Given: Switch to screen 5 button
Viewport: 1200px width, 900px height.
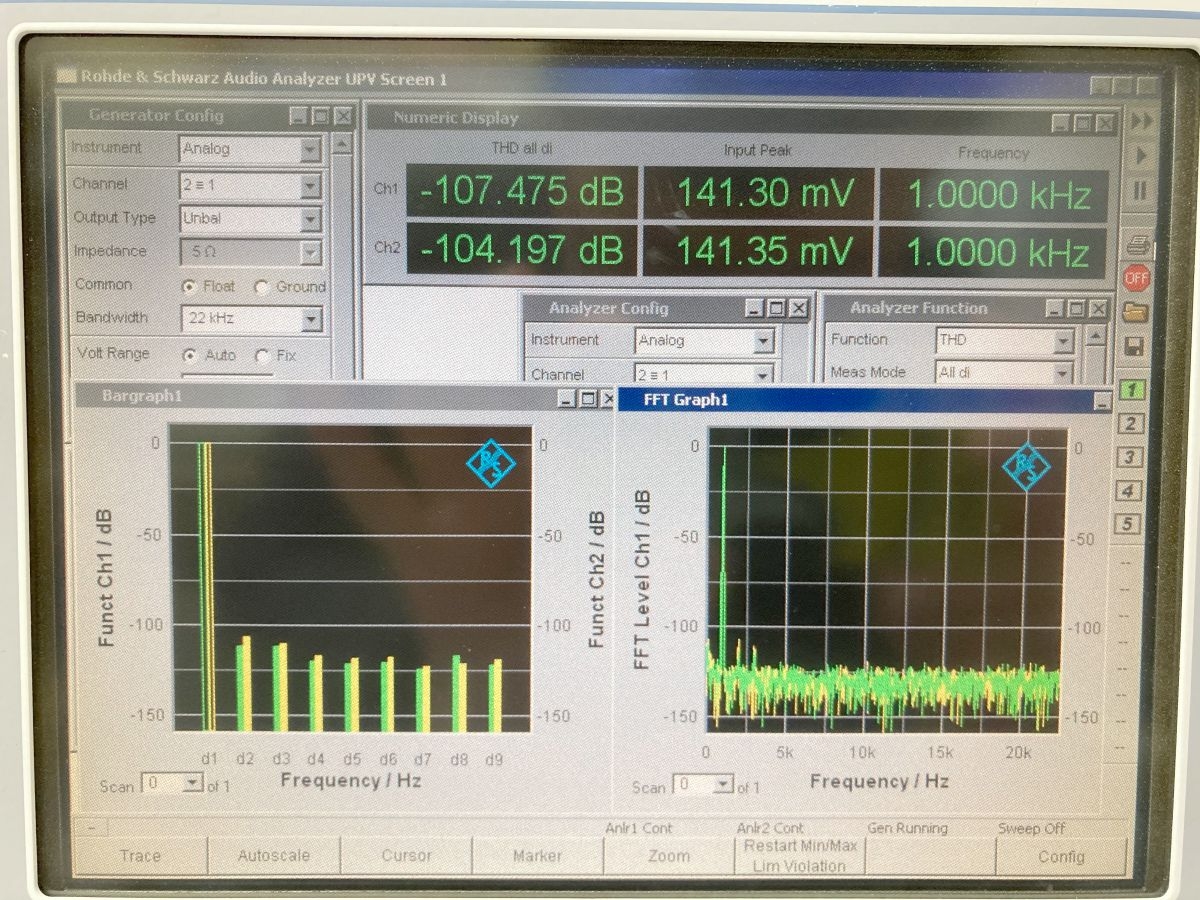Looking at the screenshot, I should (x=1128, y=524).
